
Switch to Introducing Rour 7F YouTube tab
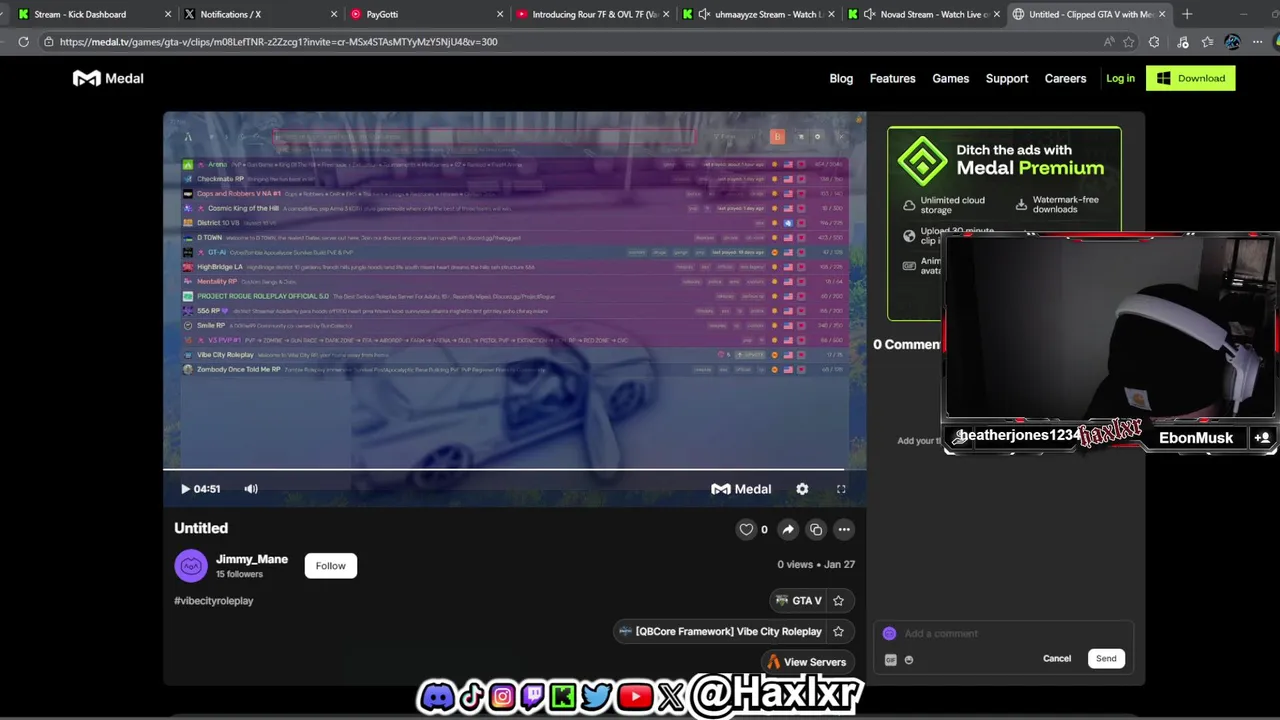point(590,14)
